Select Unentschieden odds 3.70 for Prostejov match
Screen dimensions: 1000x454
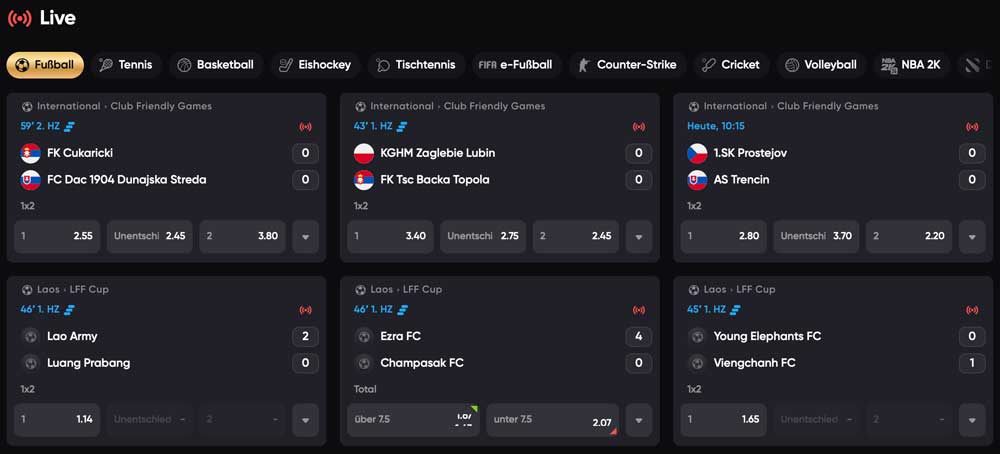[x=816, y=237]
